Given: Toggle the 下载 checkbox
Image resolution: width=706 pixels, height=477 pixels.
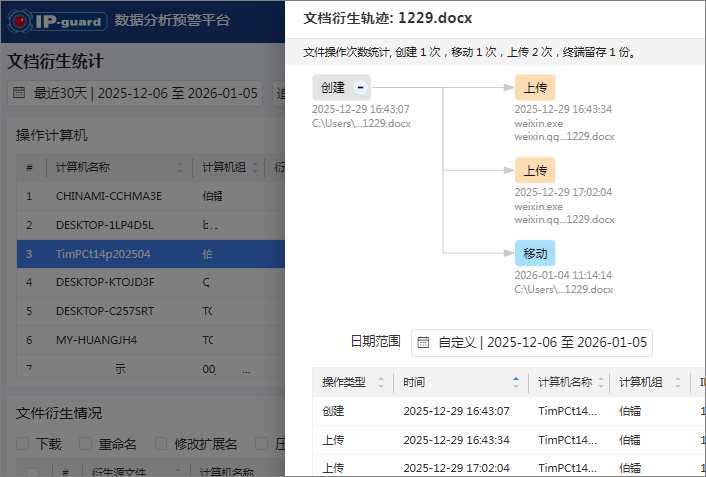Looking at the screenshot, I should tap(23, 444).
